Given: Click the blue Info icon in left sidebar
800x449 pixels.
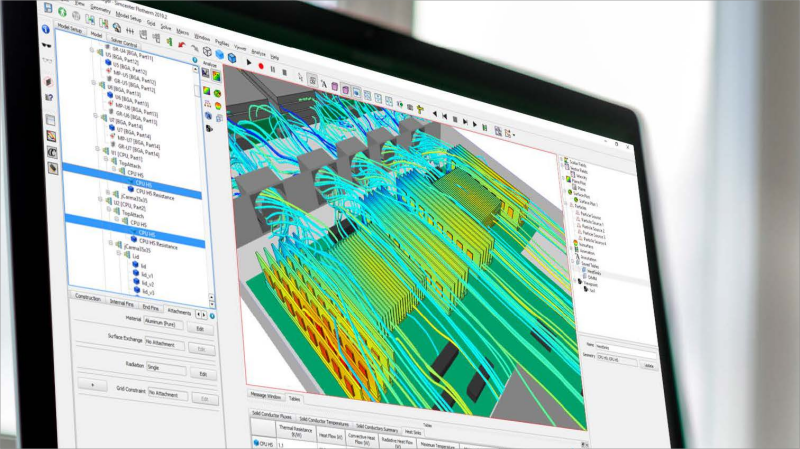Looking at the screenshot, I should [x=46, y=30].
